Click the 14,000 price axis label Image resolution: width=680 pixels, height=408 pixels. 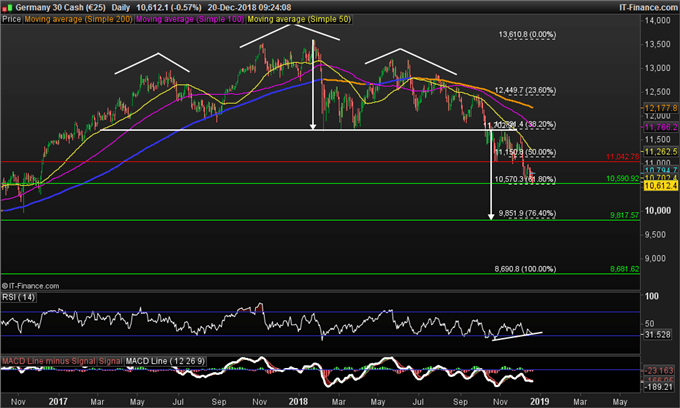click(657, 20)
